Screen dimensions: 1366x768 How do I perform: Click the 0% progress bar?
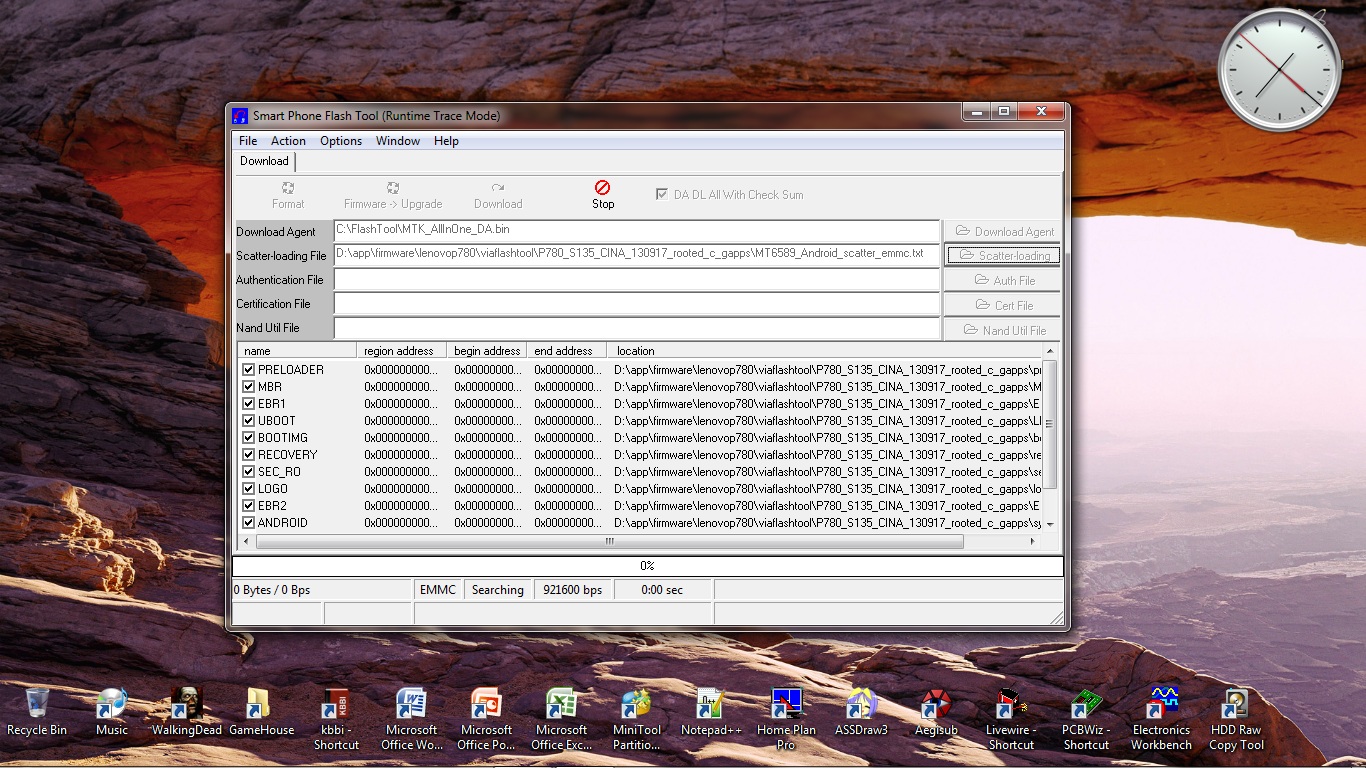(648, 565)
